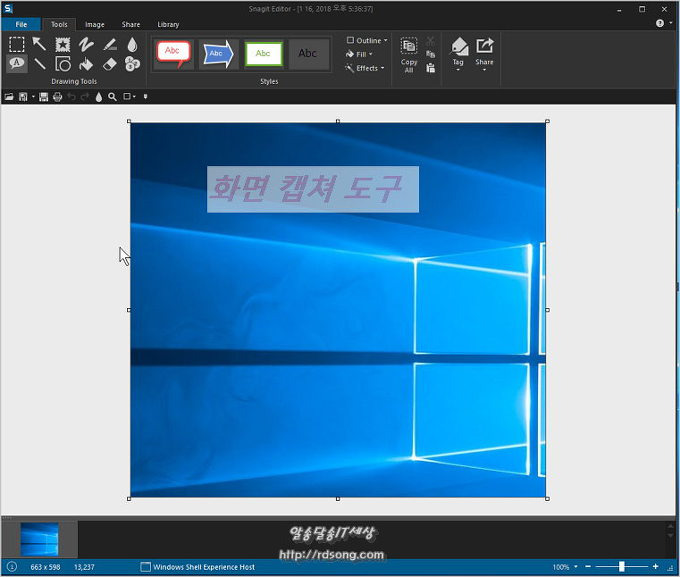Open the canvas rectangle dropdown in quick toolbar
The image size is (680, 577).
pos(129,97)
